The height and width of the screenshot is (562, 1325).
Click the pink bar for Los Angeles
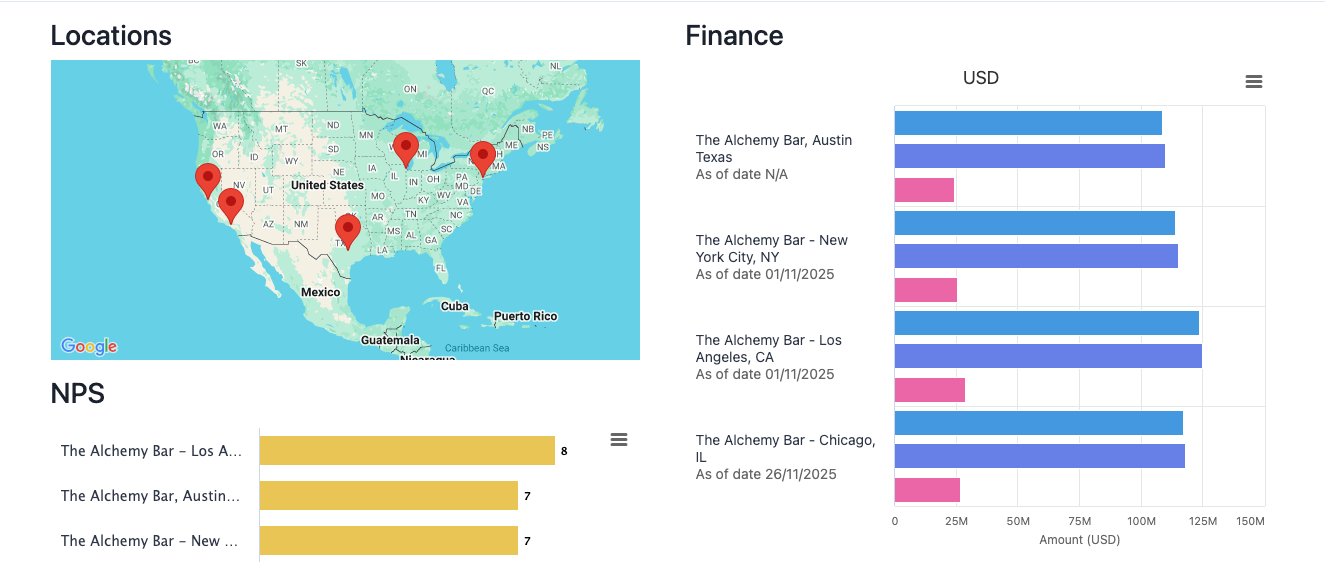tap(929, 390)
